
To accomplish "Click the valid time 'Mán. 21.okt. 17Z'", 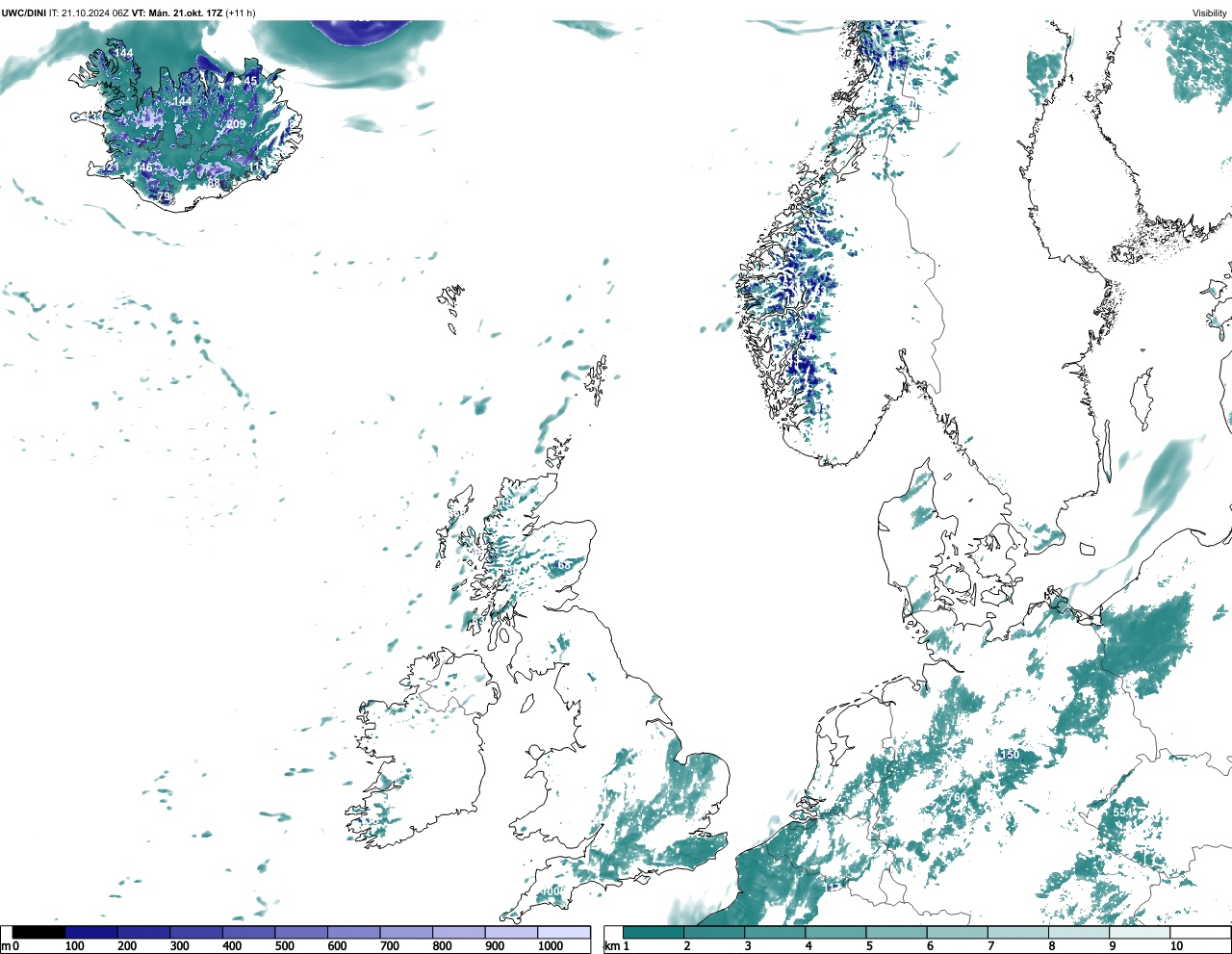I will click(185, 13).
